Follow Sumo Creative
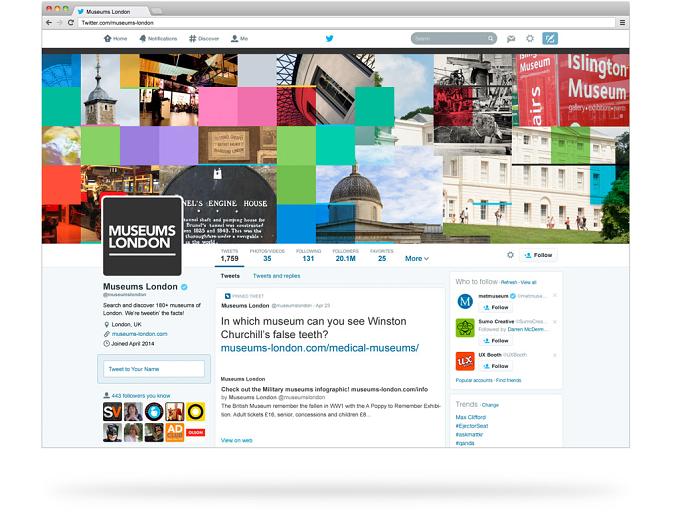This screenshot has width=680, height=510. tap(495, 341)
